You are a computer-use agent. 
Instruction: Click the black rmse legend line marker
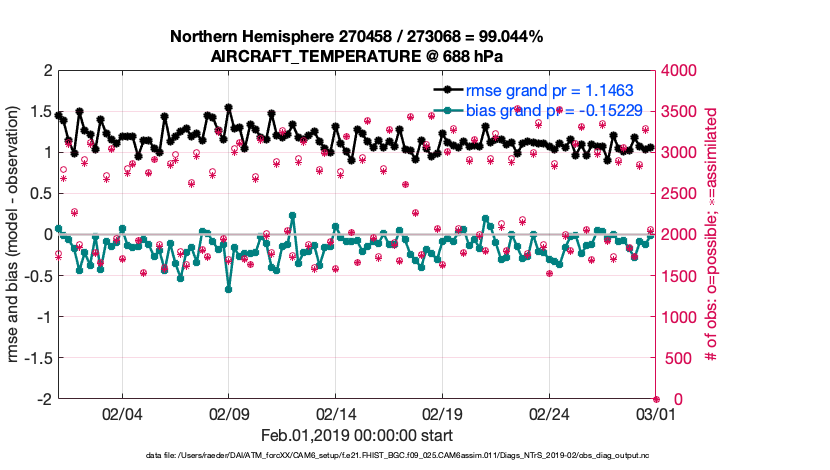[446, 90]
